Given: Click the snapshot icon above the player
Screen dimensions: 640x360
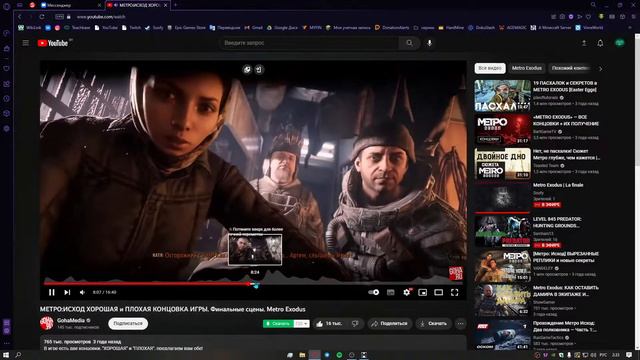Looking at the screenshot, I should [259, 70].
